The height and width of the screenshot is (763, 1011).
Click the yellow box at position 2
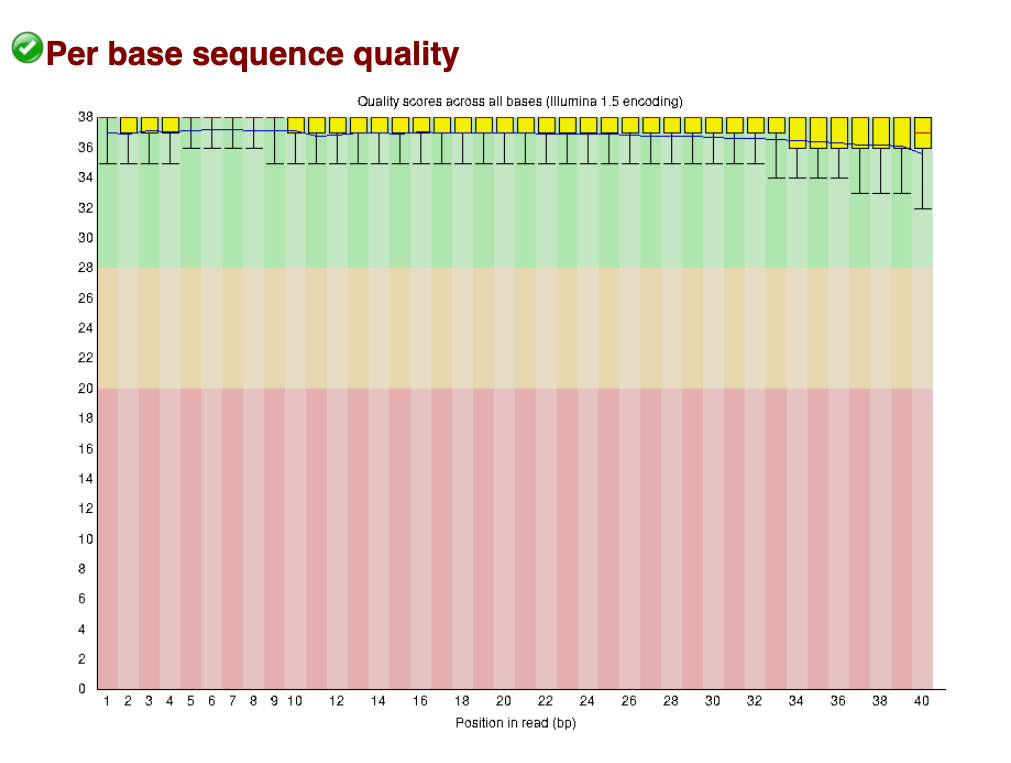click(x=128, y=124)
